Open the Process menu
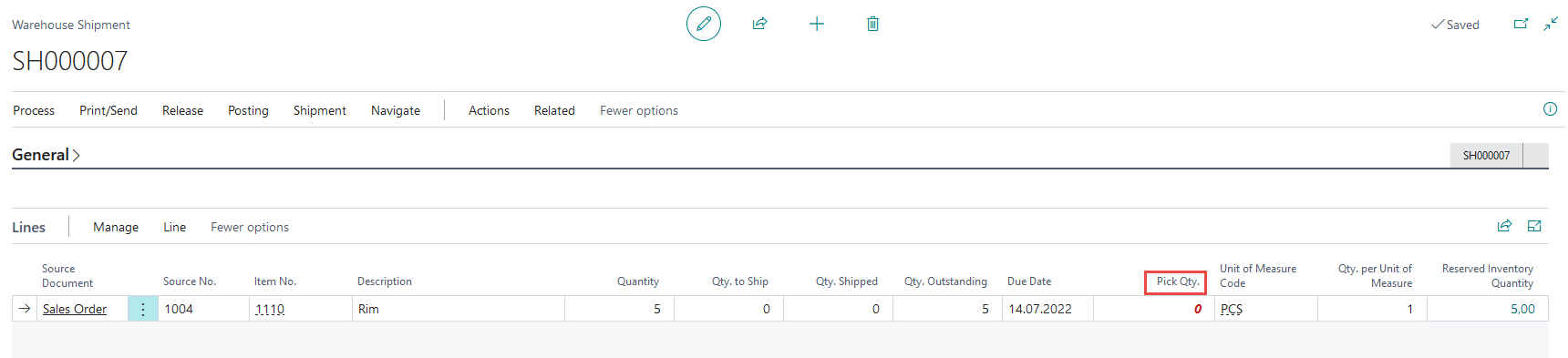Viewport: 1568px width, 358px height. coord(34,110)
